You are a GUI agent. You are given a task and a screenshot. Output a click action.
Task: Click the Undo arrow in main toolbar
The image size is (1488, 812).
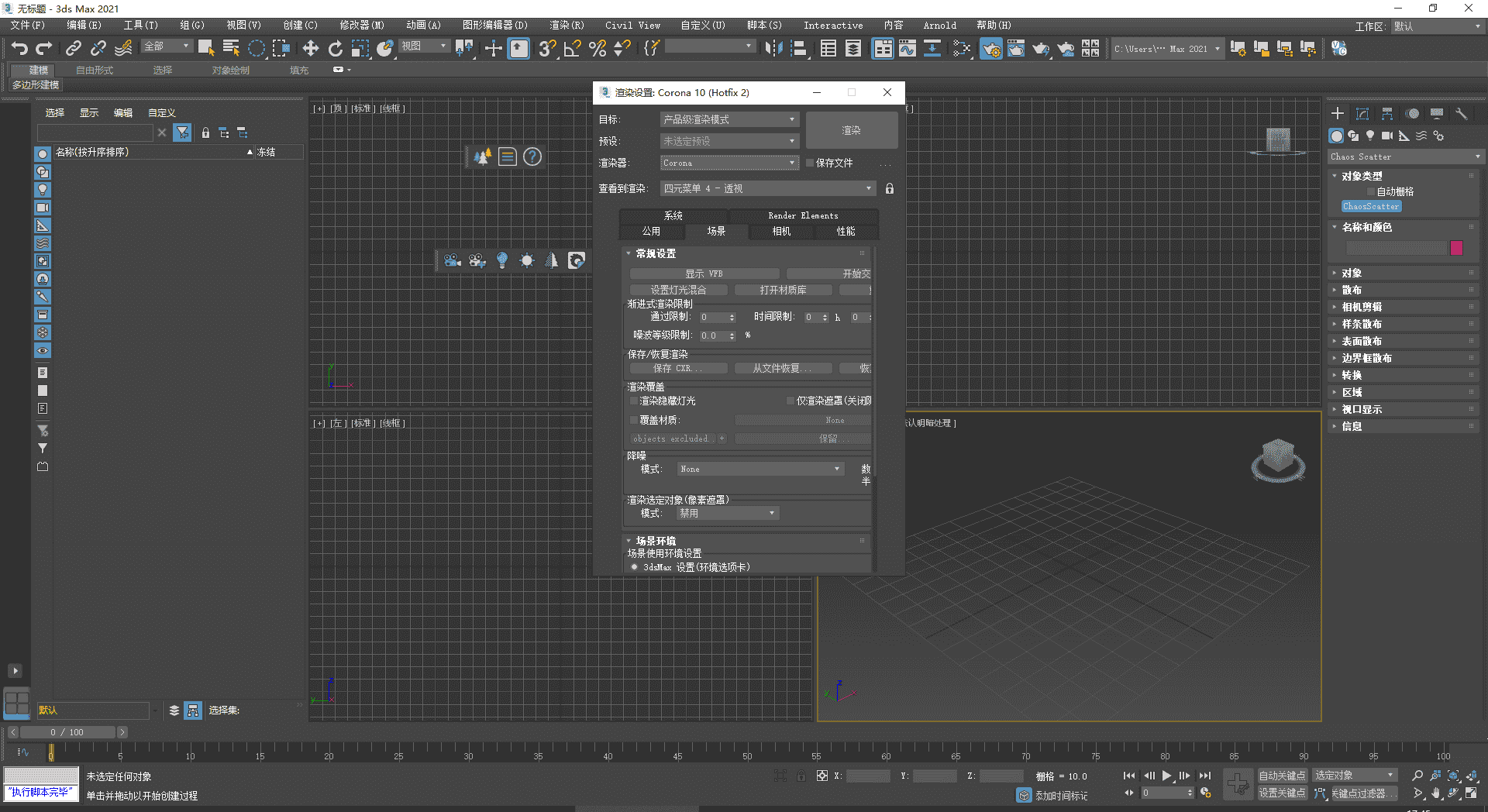pyautogui.click(x=19, y=49)
